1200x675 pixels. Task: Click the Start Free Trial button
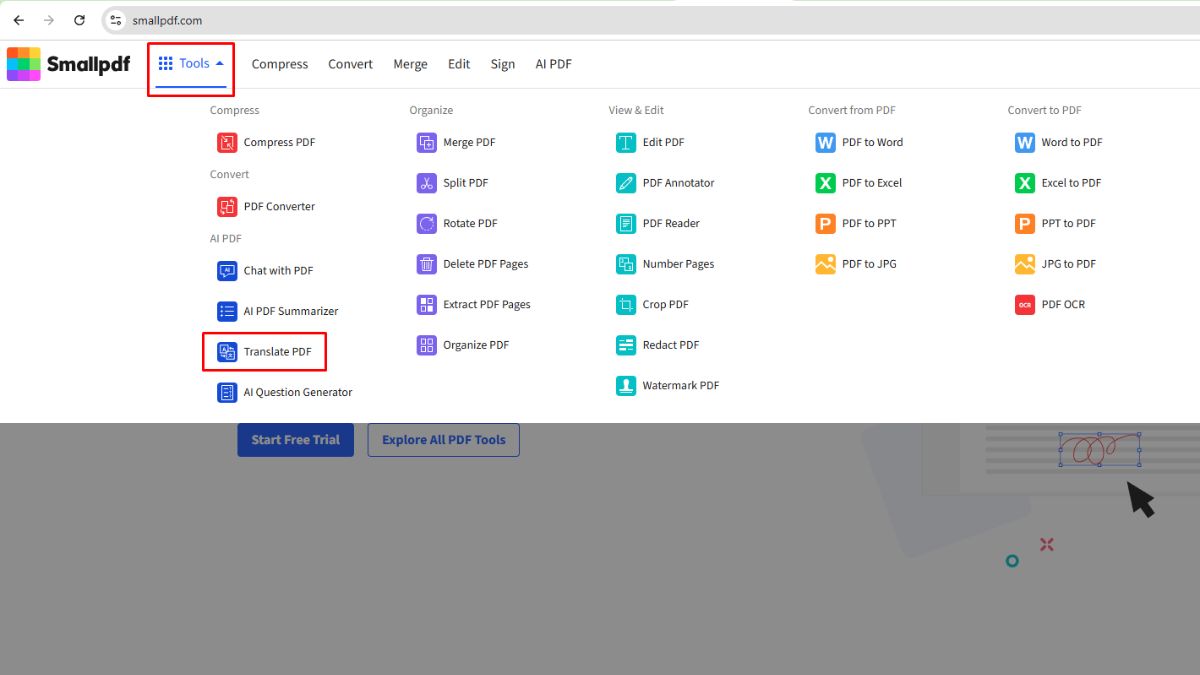[x=295, y=440]
